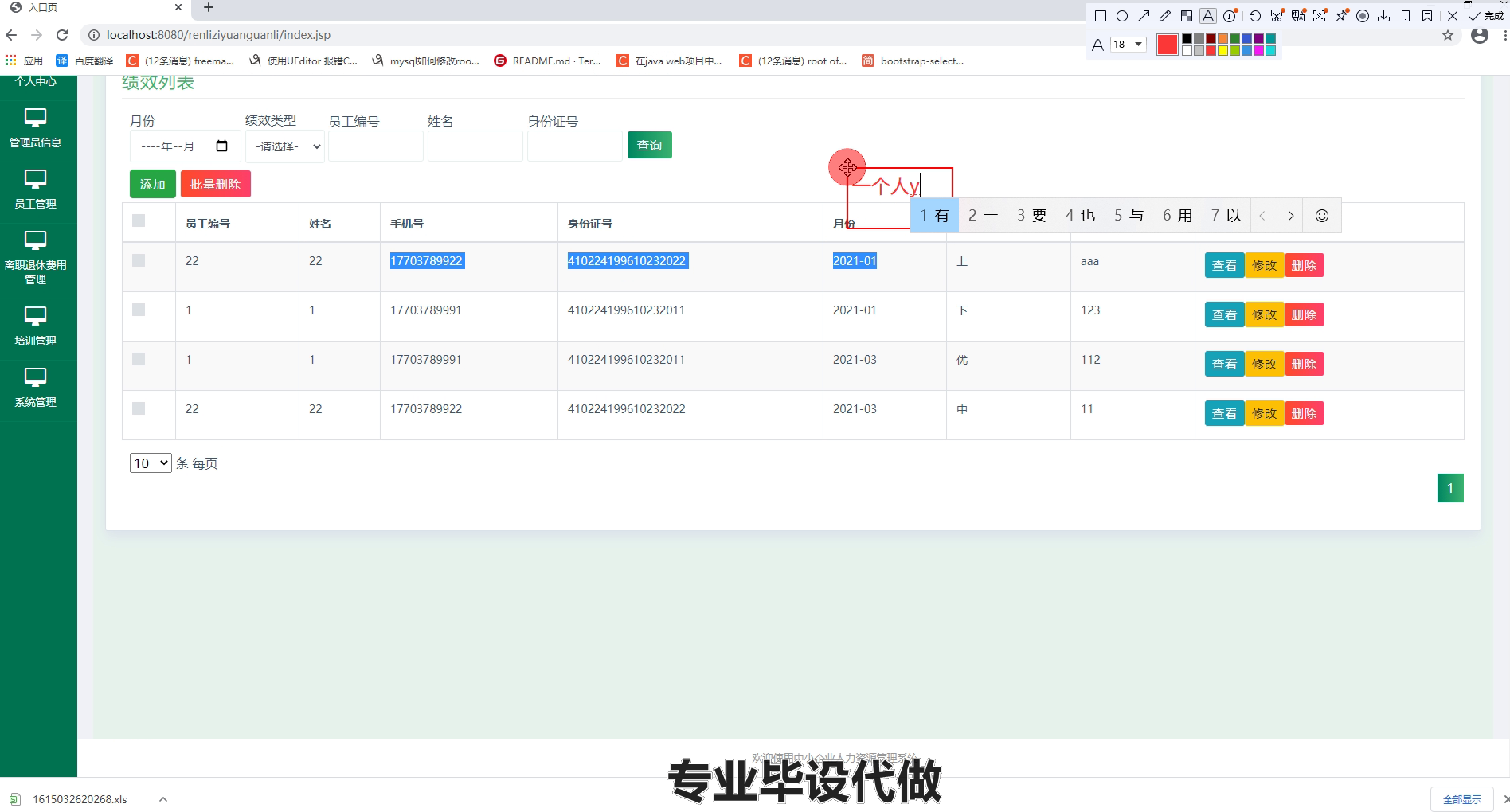Click the 身份证号 search input
The width and height of the screenshot is (1510, 812).
(575, 146)
